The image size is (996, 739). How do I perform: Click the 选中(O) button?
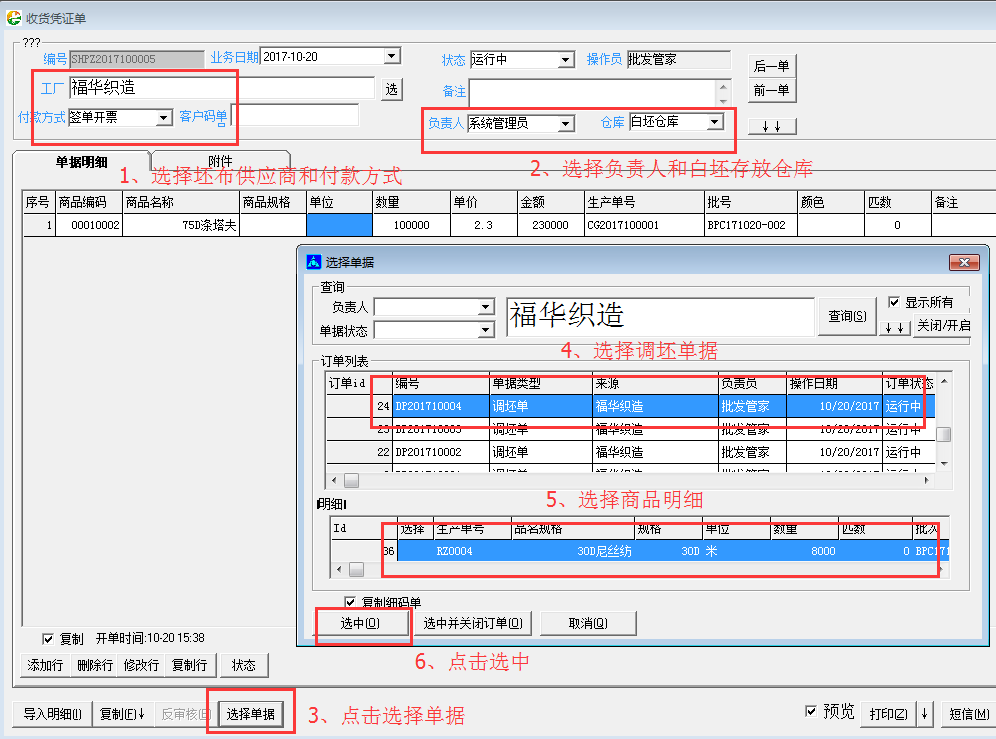[x=360, y=623]
